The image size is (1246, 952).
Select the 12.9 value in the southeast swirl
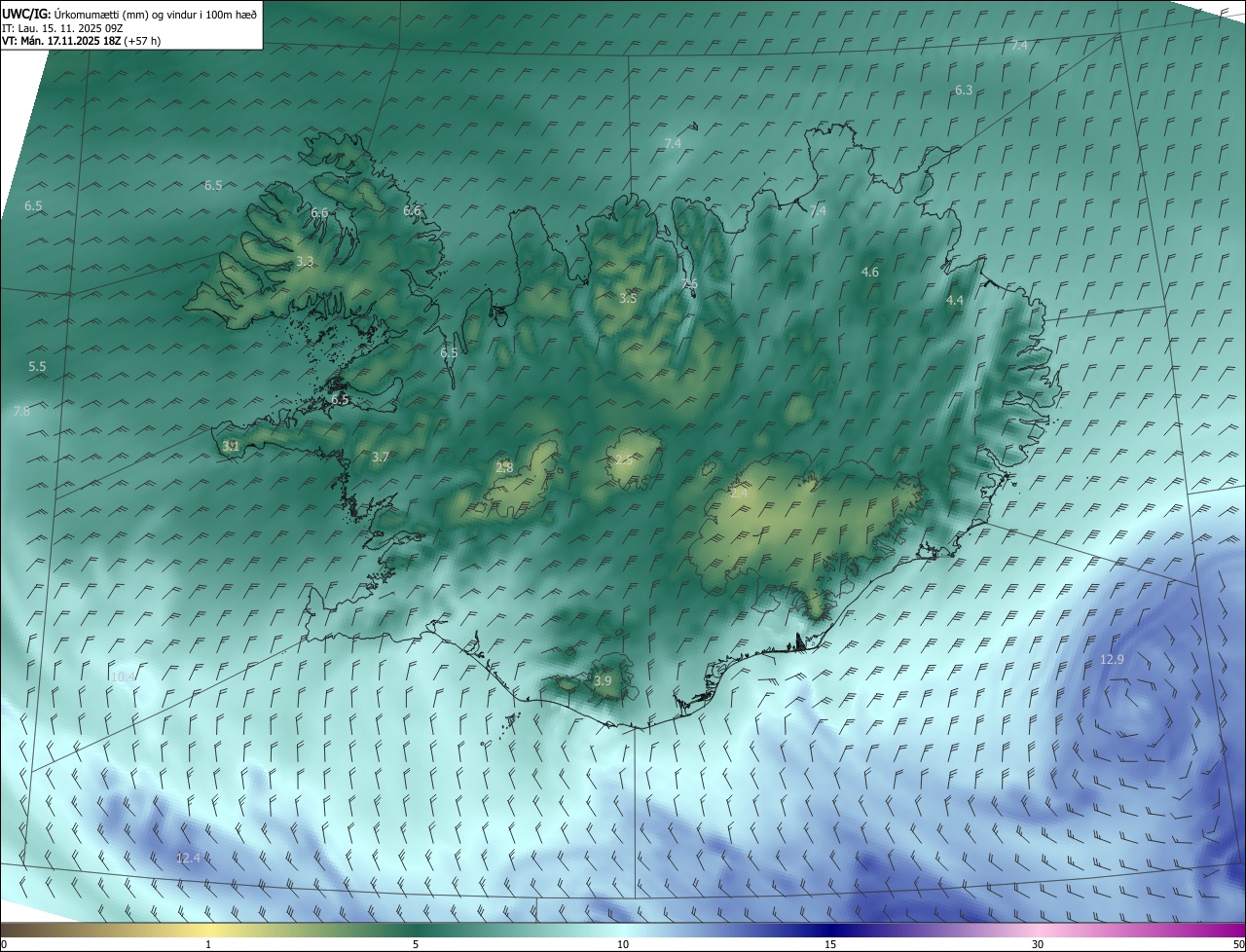pos(1112,660)
